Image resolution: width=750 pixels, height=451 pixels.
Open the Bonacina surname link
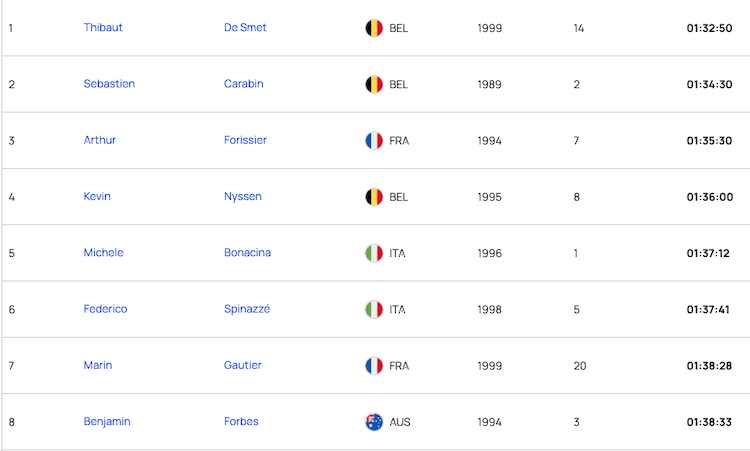(x=247, y=253)
